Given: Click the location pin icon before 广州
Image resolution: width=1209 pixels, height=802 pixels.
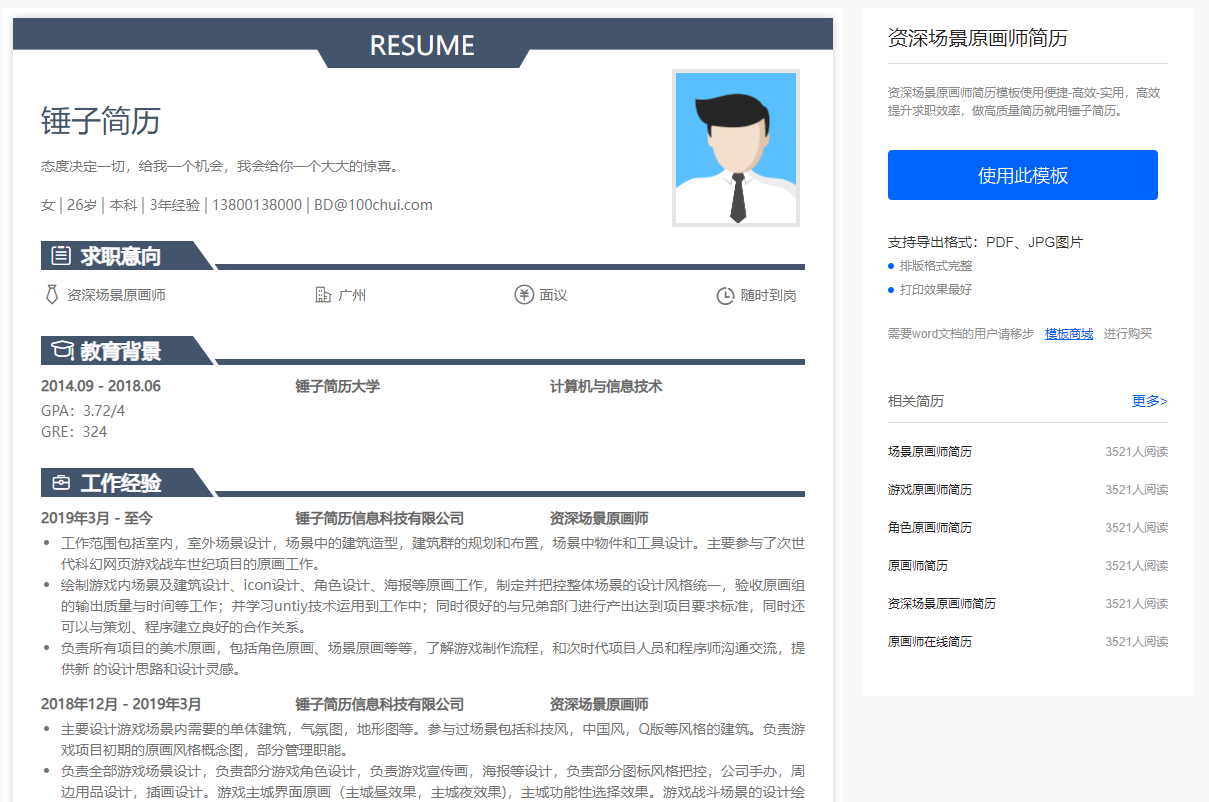Looking at the screenshot, I should (322, 295).
